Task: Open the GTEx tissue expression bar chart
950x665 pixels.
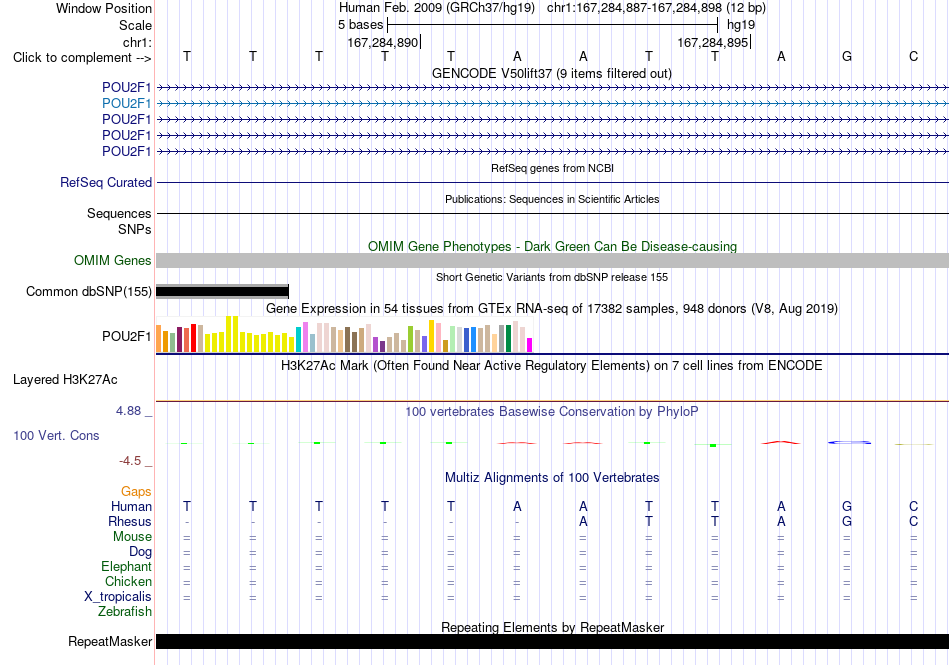Action: click(x=344, y=334)
